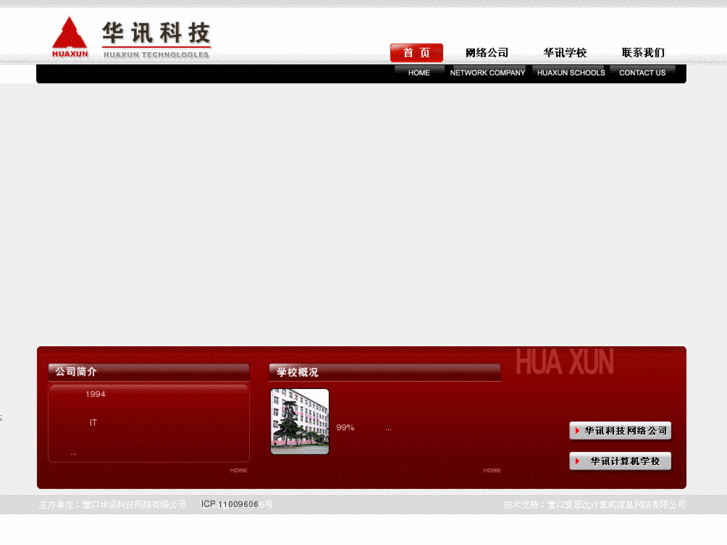Click MORE under the company intro box
The image size is (727, 545).
click(x=239, y=470)
